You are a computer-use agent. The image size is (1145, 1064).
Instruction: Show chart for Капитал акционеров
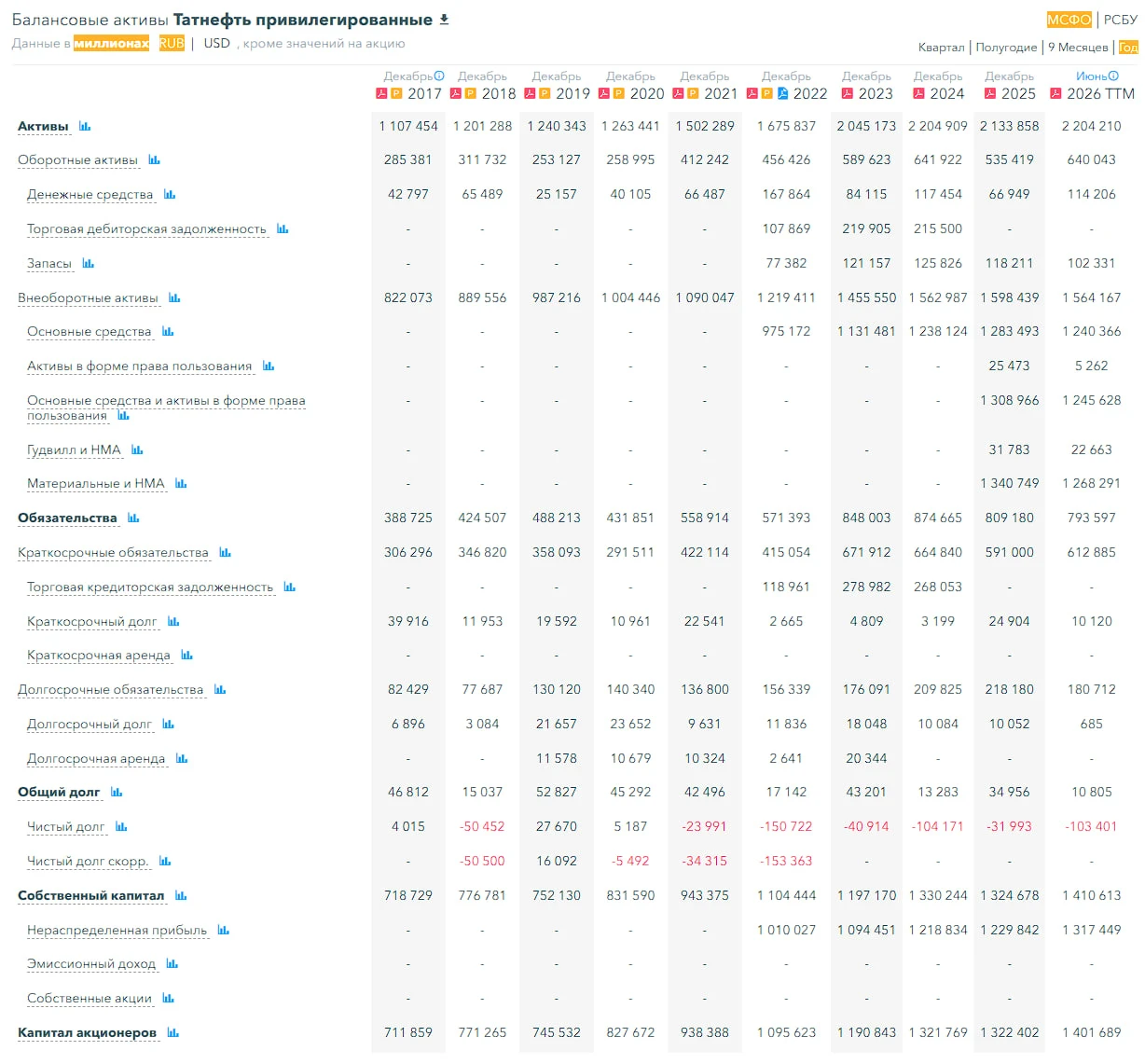(x=172, y=1032)
